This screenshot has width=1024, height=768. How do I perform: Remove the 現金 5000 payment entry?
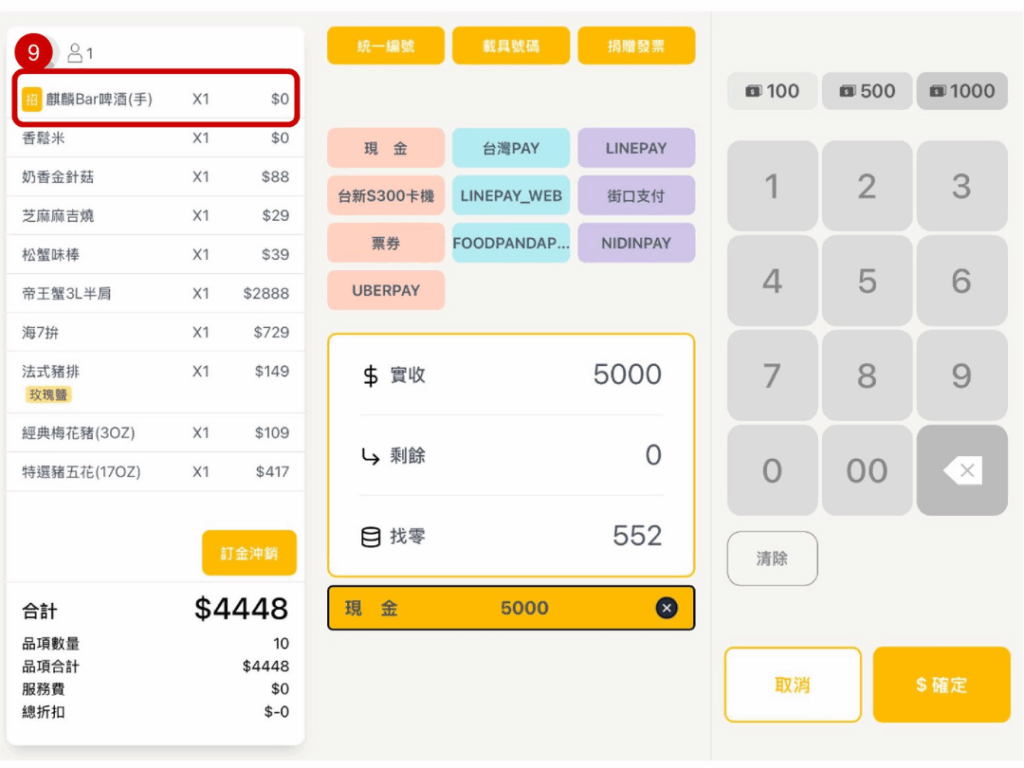pos(667,608)
